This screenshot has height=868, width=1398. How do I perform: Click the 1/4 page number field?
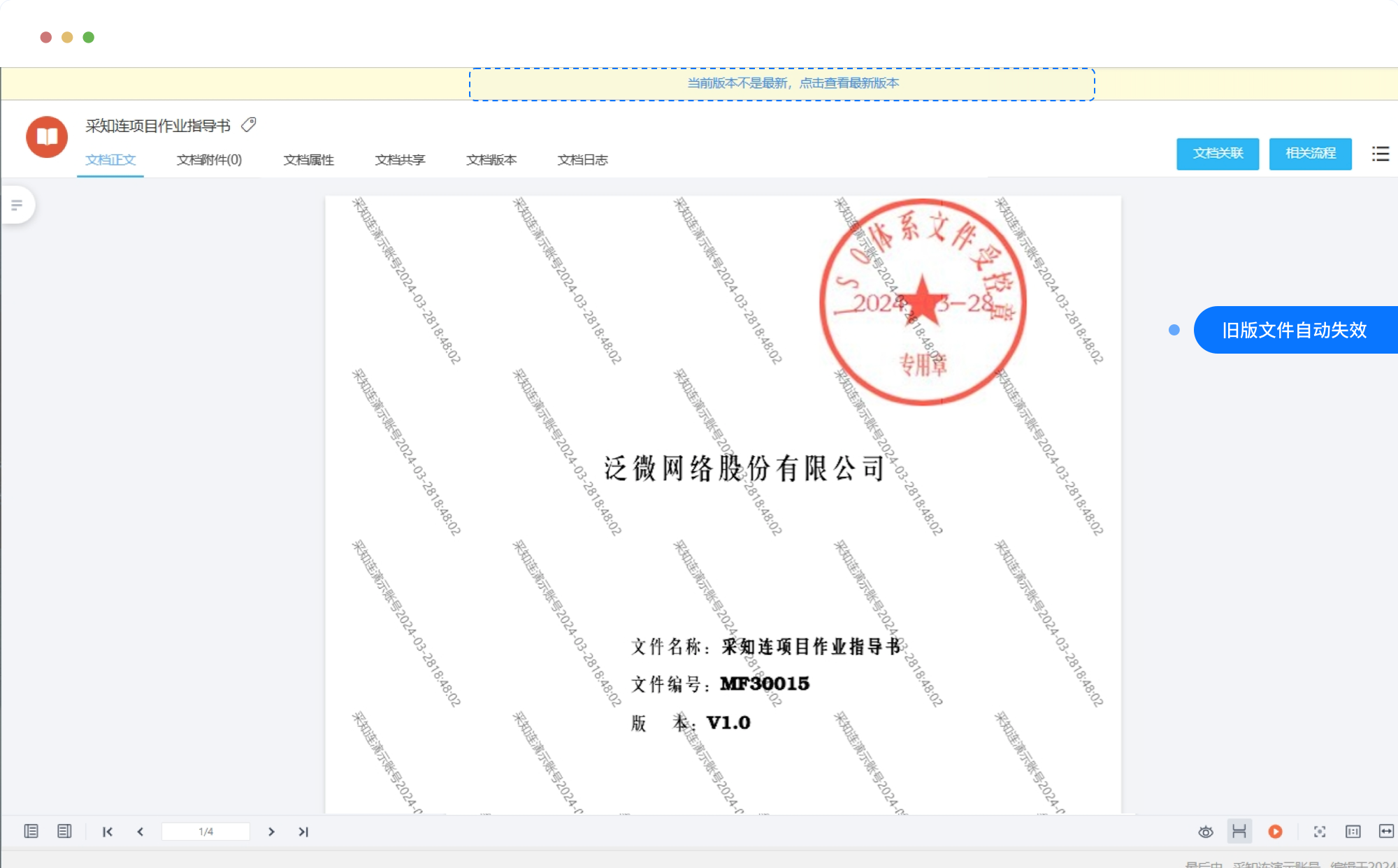click(206, 832)
